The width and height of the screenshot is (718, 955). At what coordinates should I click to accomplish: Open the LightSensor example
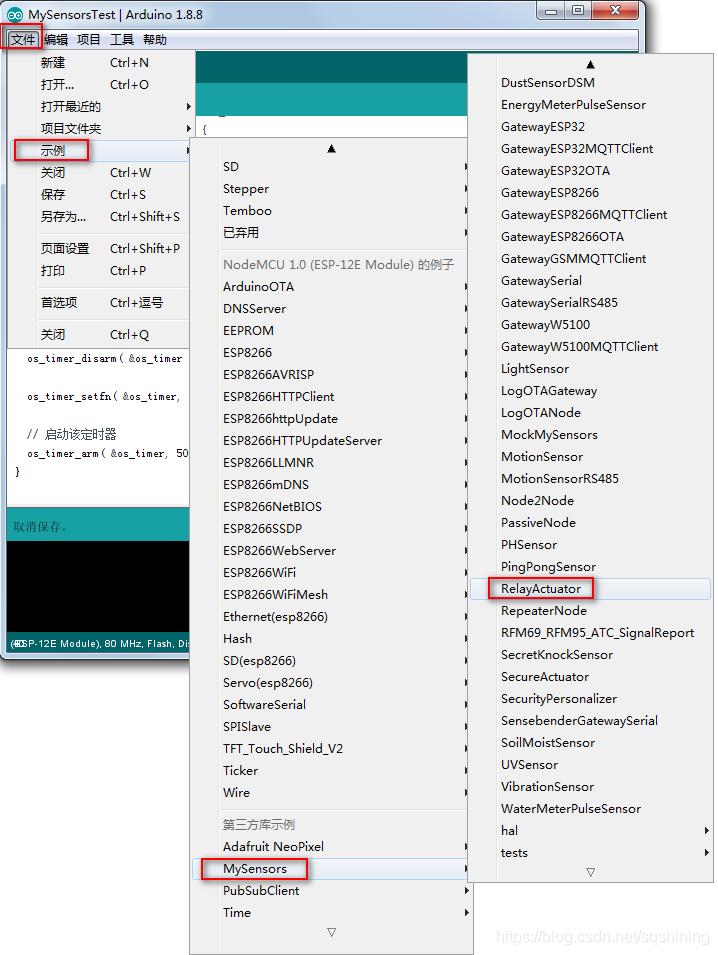click(590, 369)
